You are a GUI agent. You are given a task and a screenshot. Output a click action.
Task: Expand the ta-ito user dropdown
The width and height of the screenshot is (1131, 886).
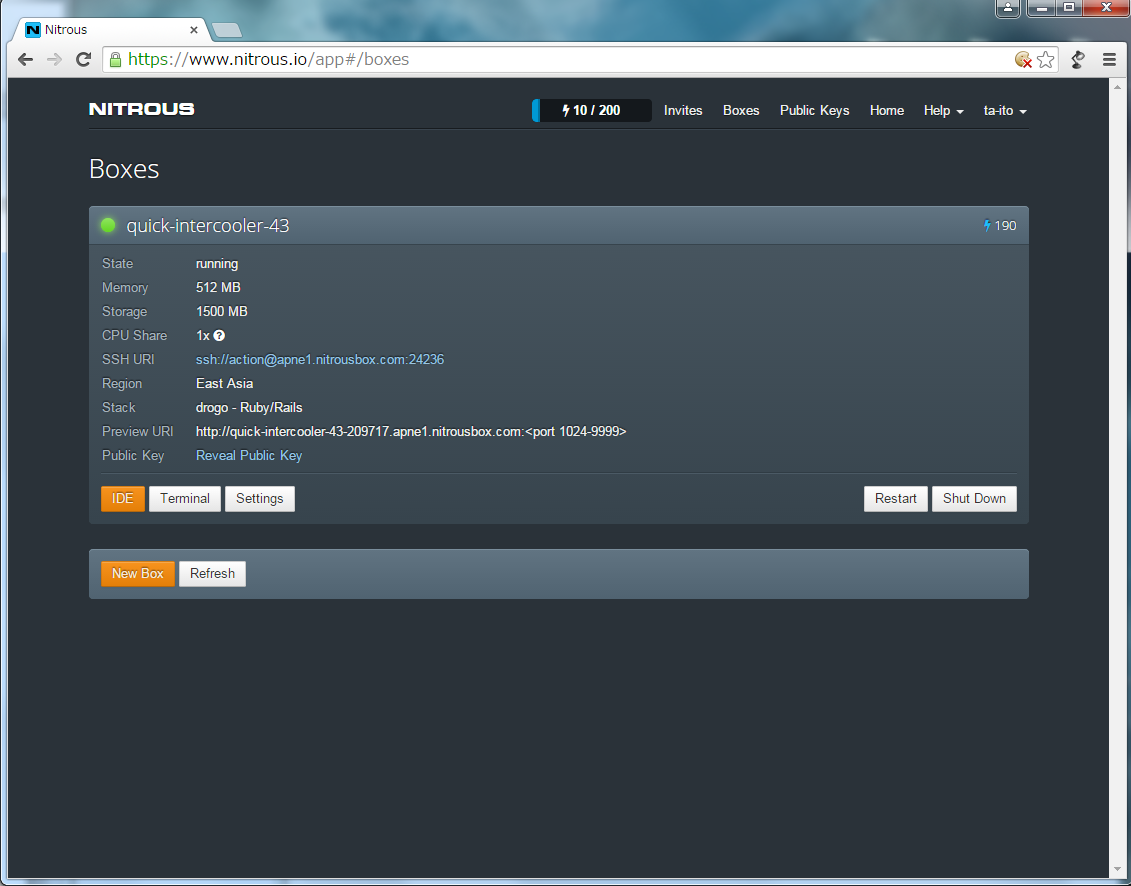[1005, 110]
